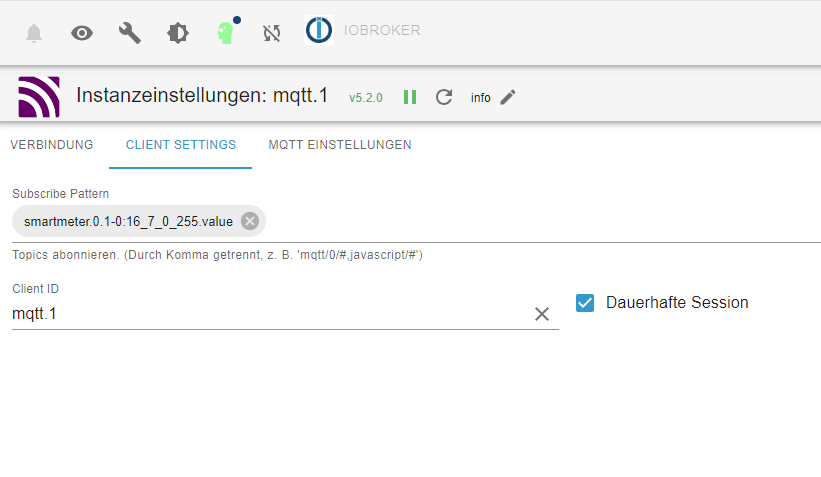Click the purple MQTT adapter icon
This screenshot has width=821, height=477.
39,97
